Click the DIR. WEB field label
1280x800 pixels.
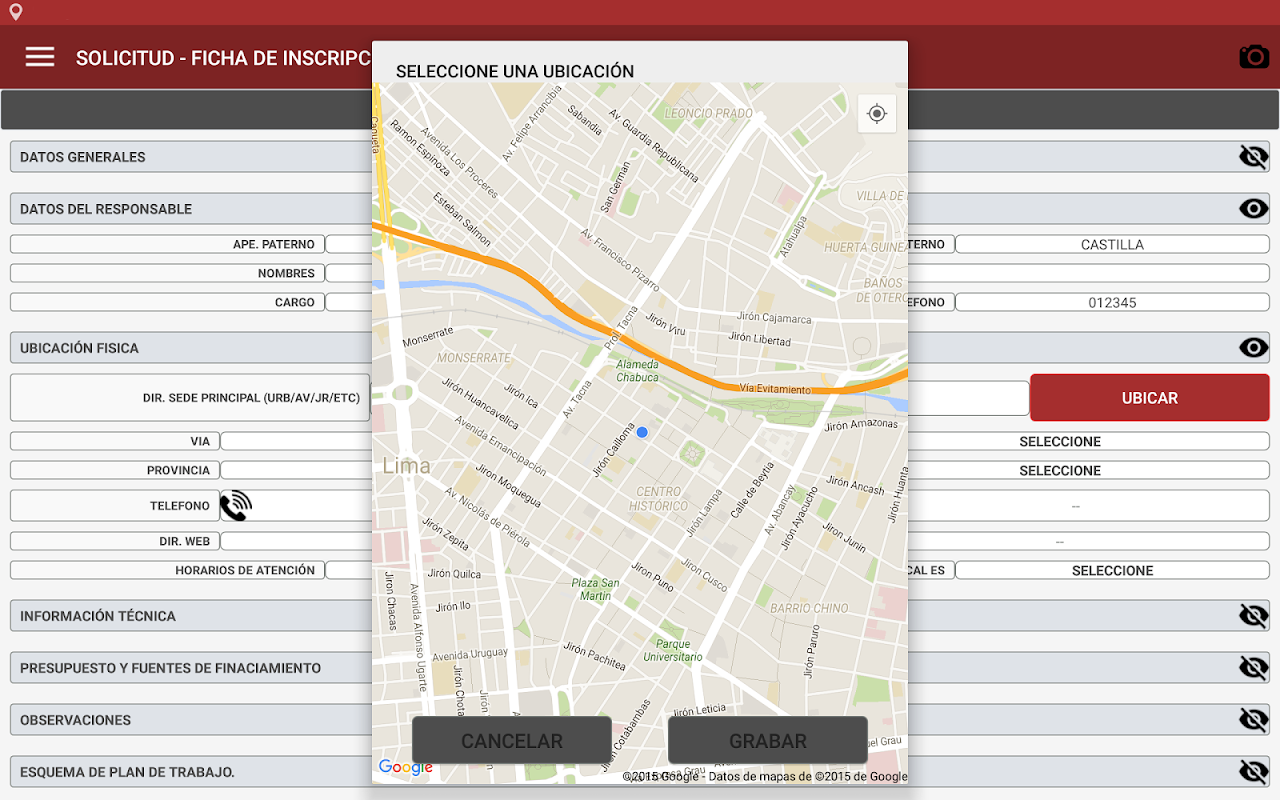point(185,541)
